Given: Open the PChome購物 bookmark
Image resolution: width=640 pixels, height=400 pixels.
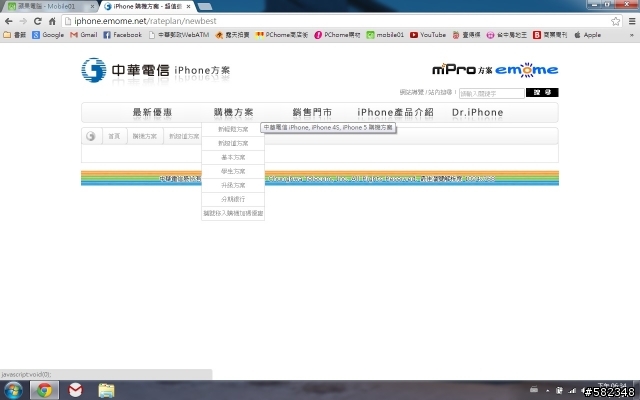Looking at the screenshot, I should [337, 35].
